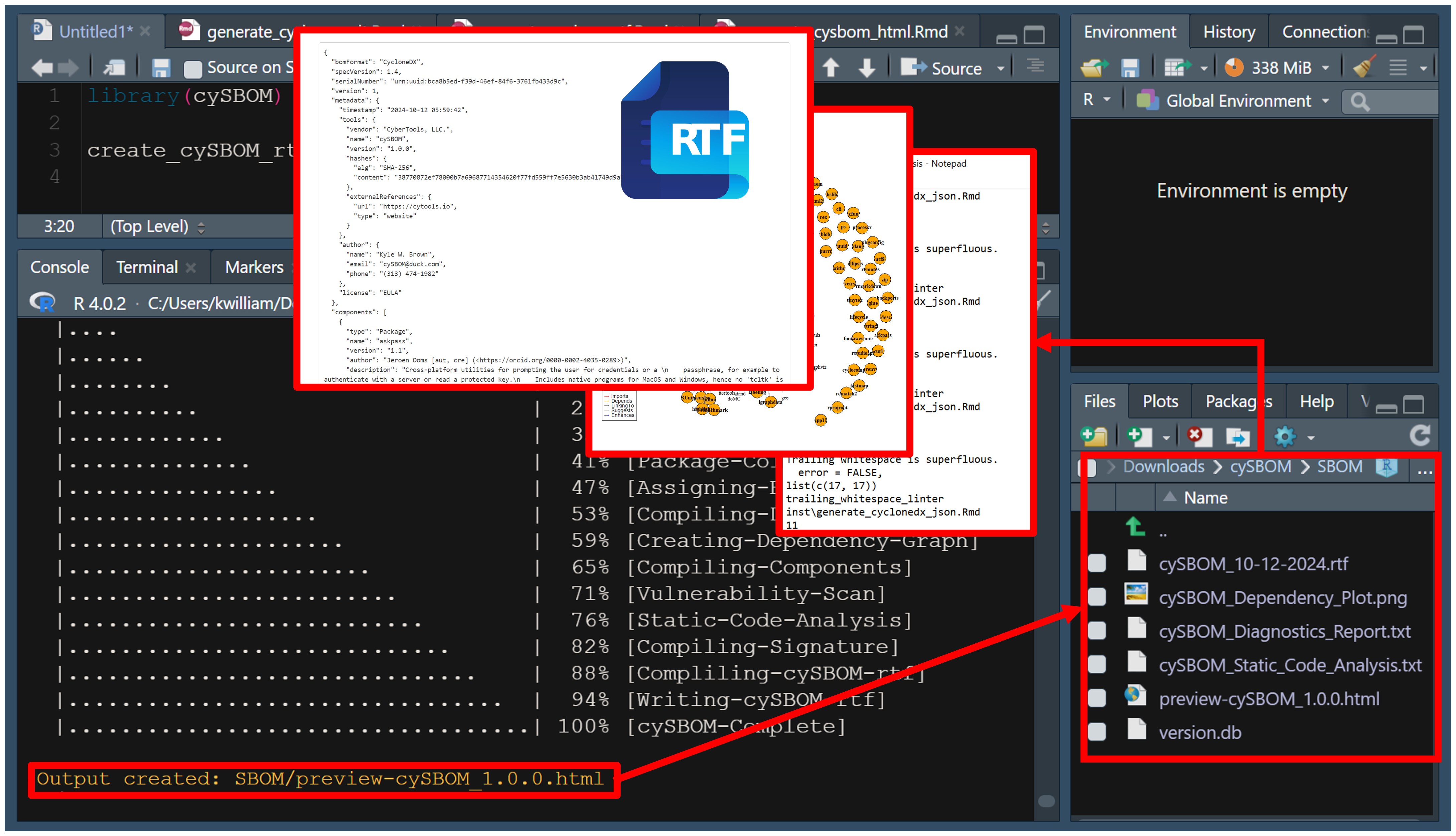
Task: Switch to the Help tab
Action: click(1316, 401)
